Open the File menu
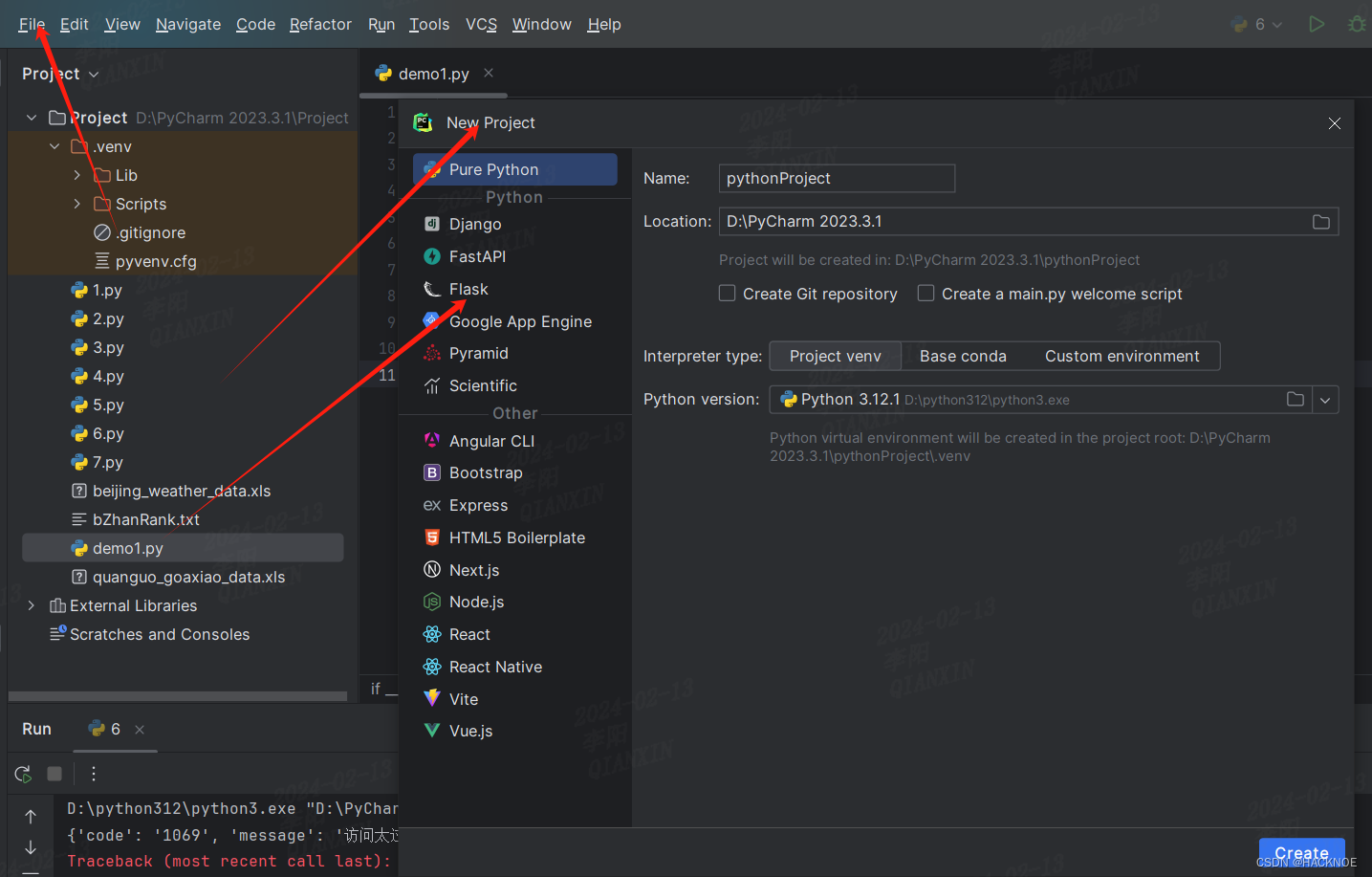This screenshot has width=1372, height=877. pos(32,24)
